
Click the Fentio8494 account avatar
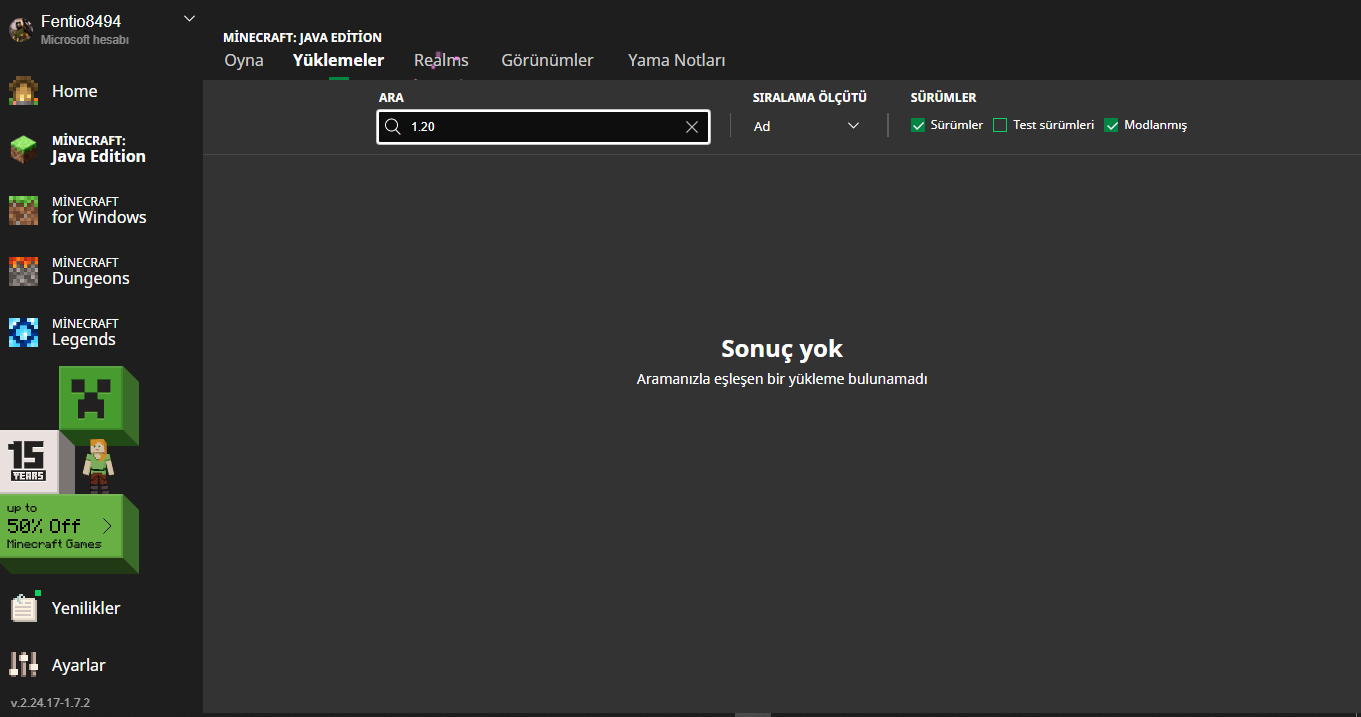[21, 30]
